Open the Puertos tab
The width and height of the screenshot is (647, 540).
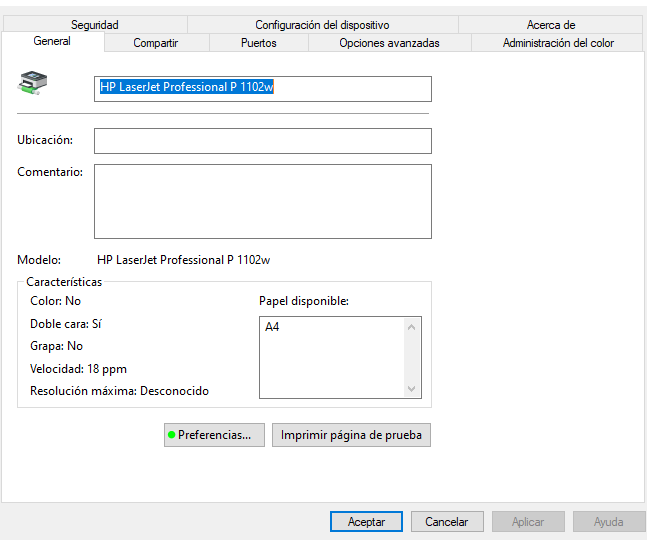[x=259, y=43]
